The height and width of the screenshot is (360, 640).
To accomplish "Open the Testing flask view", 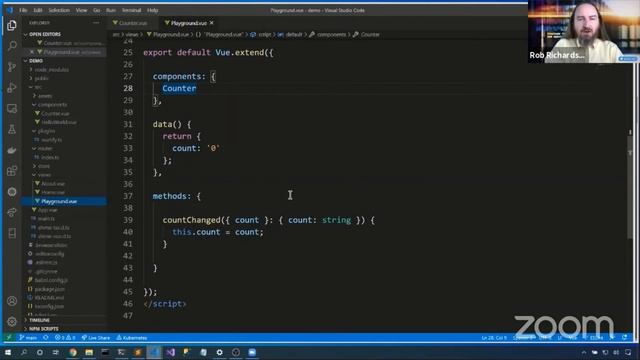I will coord(12,129).
